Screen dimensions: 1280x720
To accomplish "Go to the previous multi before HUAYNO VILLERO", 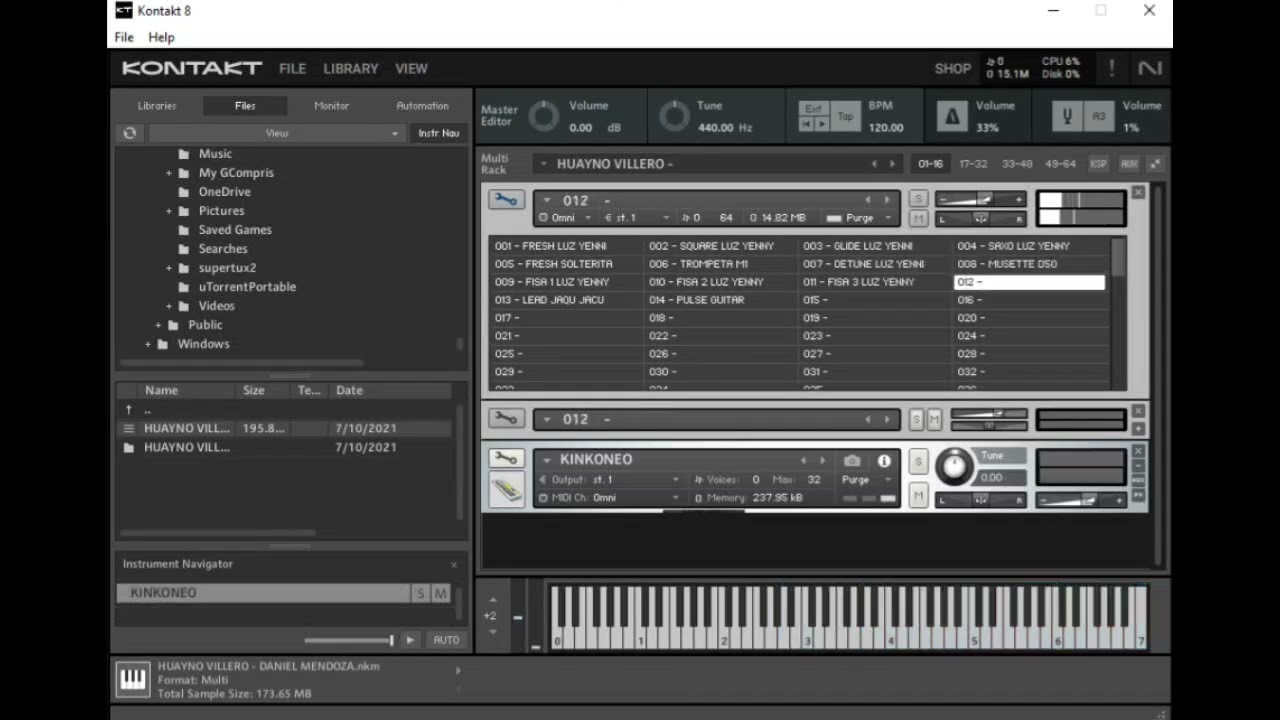I will pyautogui.click(x=874, y=164).
